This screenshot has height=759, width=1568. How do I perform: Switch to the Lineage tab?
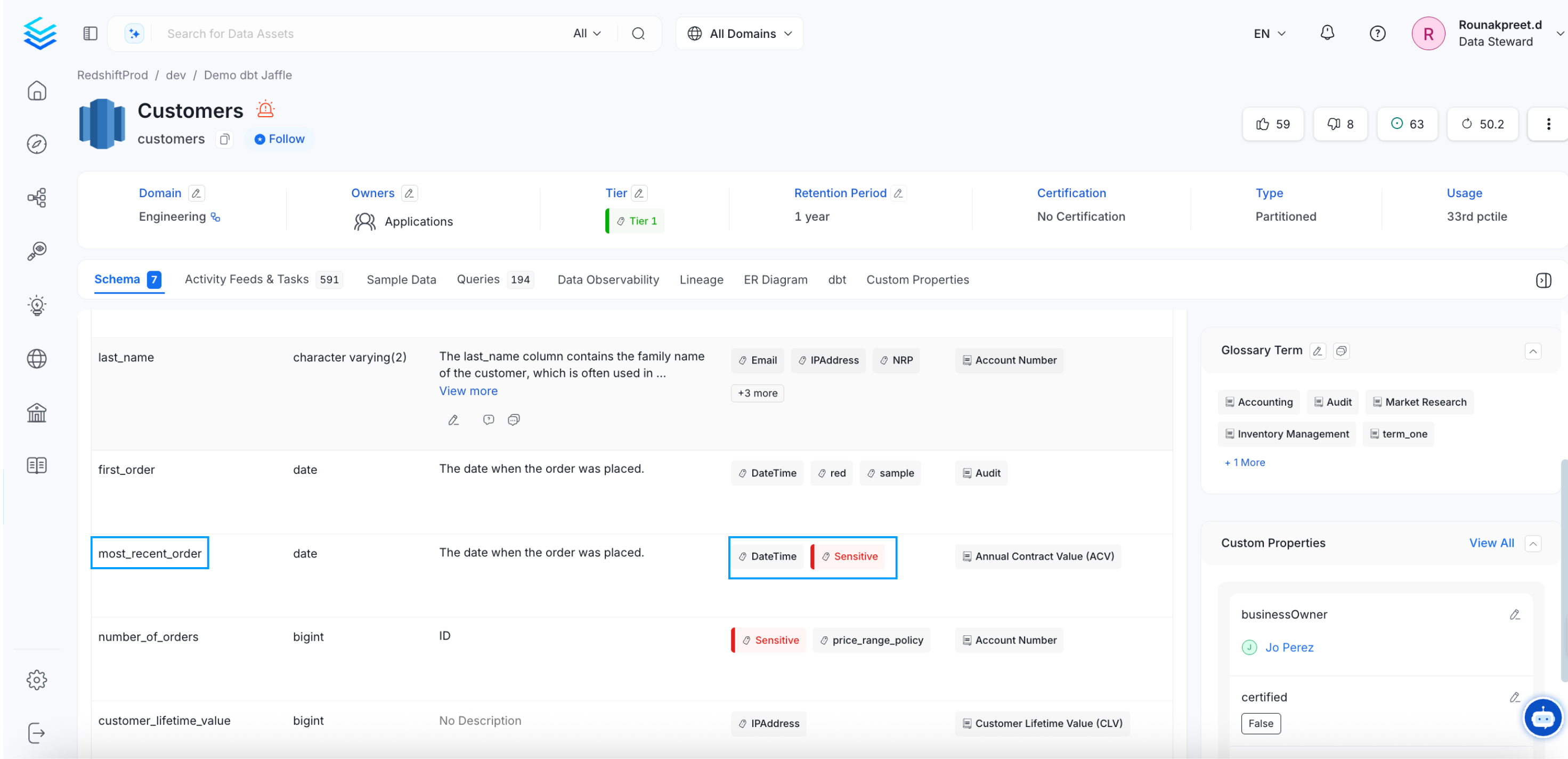tap(701, 280)
